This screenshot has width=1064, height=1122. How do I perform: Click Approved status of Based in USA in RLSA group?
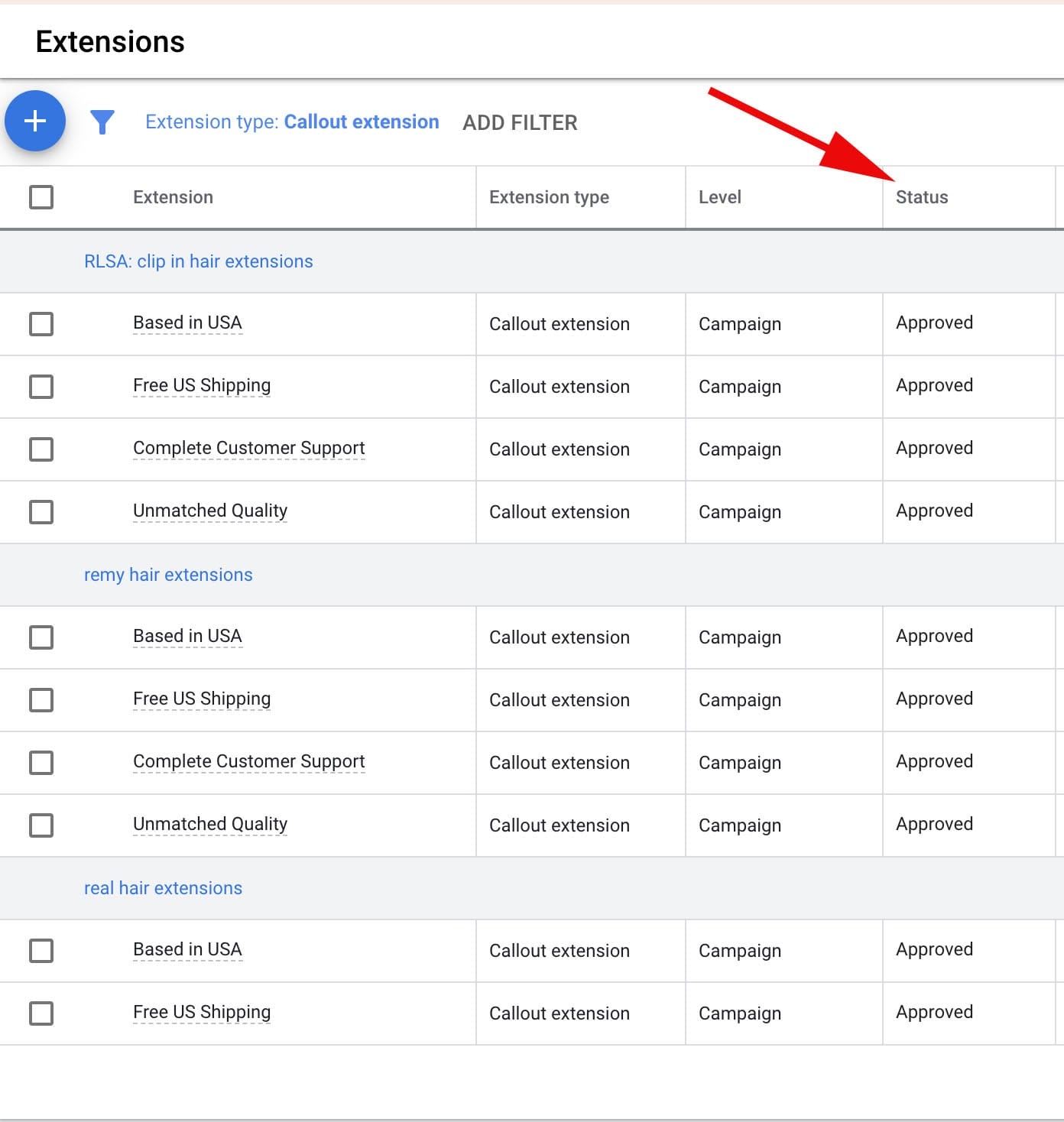click(934, 323)
